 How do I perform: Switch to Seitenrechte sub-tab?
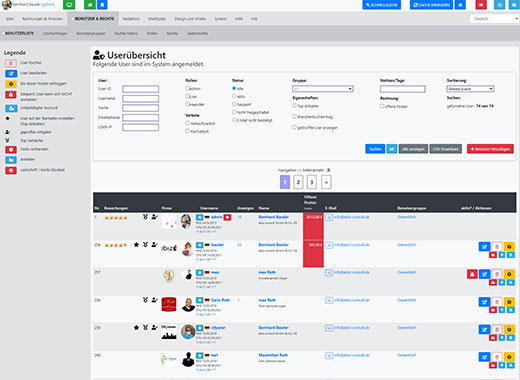point(197,33)
